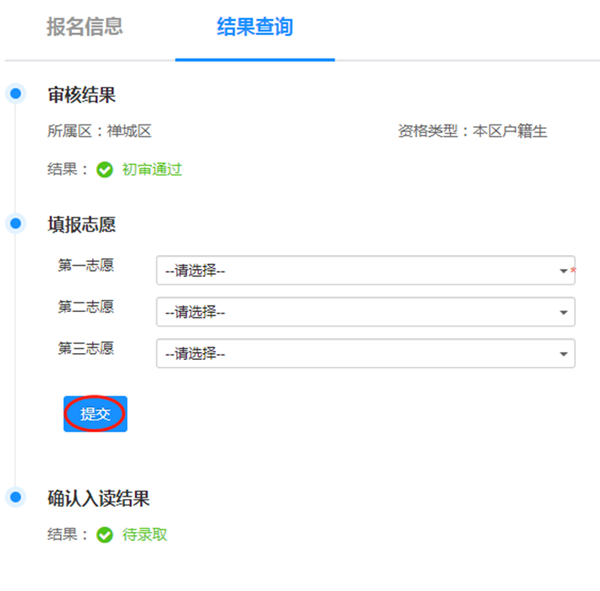Viewport: 600px width, 591px height.
Task: Click the 第一志愿 dropdown arrow
Action: 564,271
